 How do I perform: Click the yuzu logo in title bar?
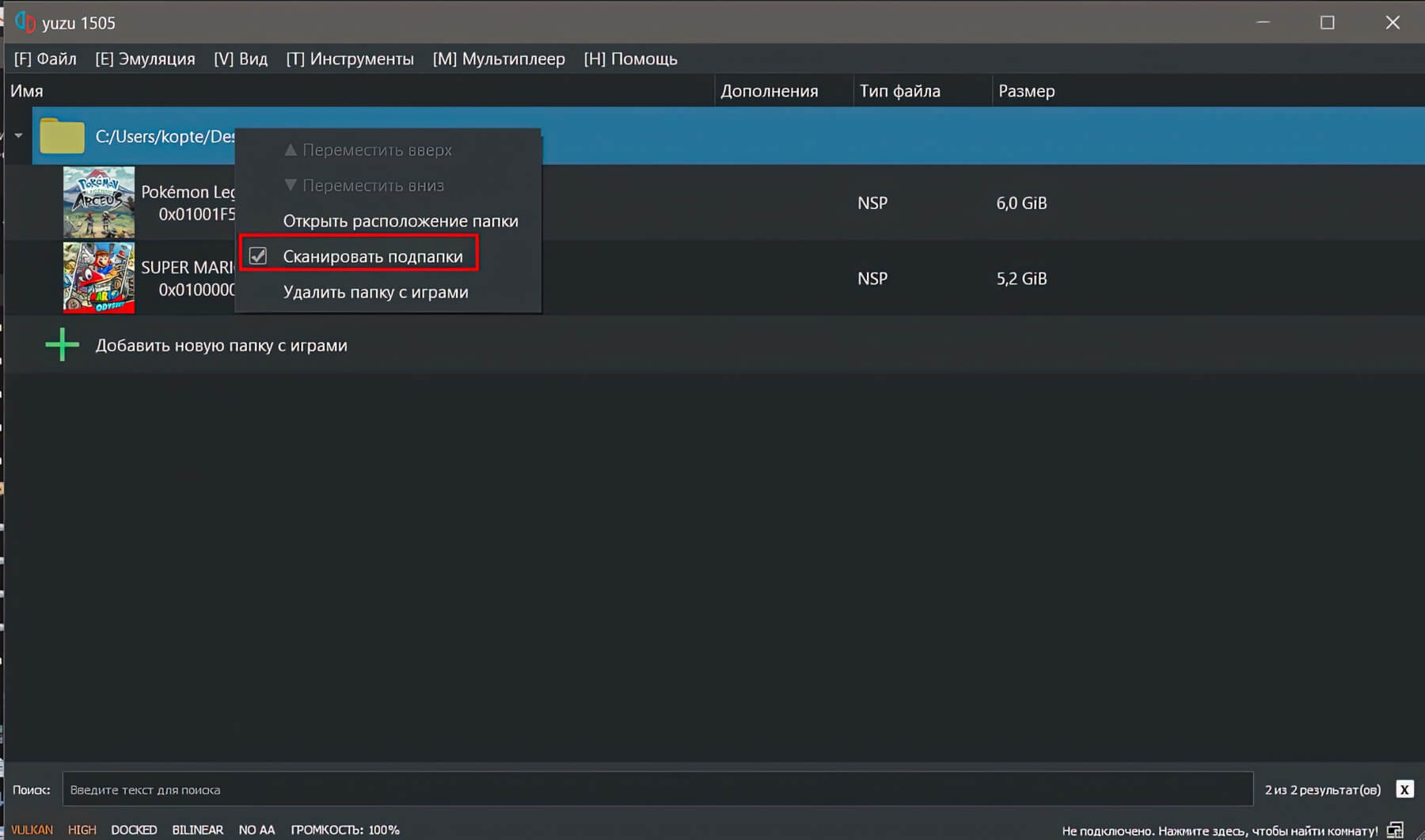(x=25, y=22)
